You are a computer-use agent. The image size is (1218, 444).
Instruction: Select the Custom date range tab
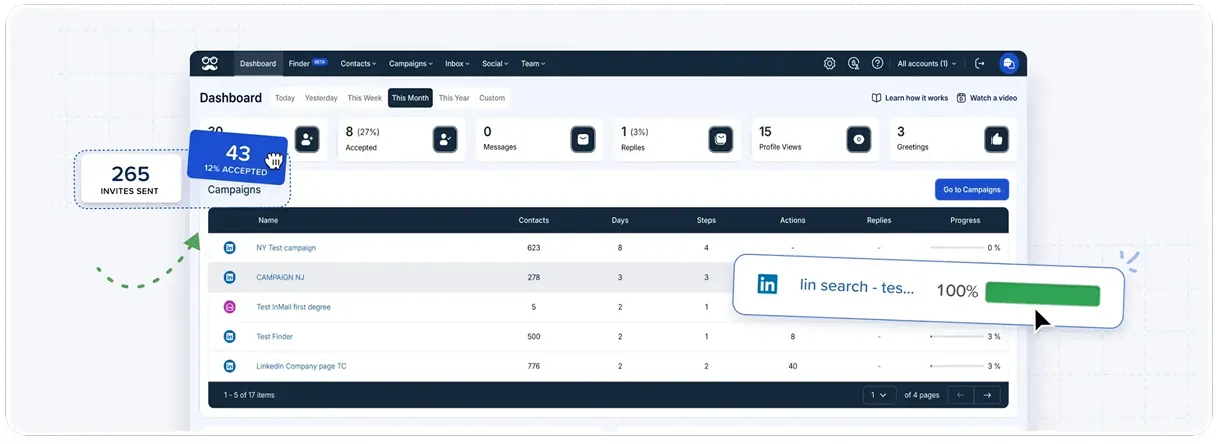pyautogui.click(x=492, y=98)
